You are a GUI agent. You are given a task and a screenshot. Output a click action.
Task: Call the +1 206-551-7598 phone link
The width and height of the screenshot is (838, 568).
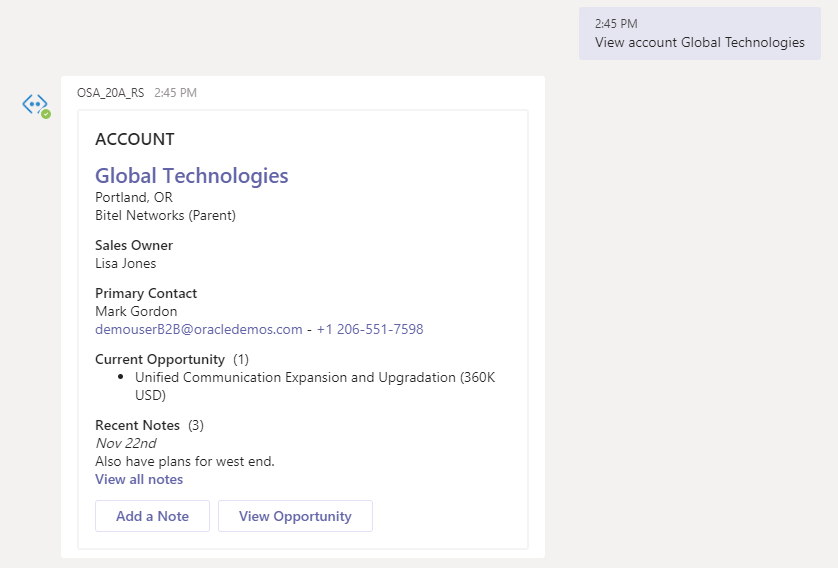click(x=370, y=329)
